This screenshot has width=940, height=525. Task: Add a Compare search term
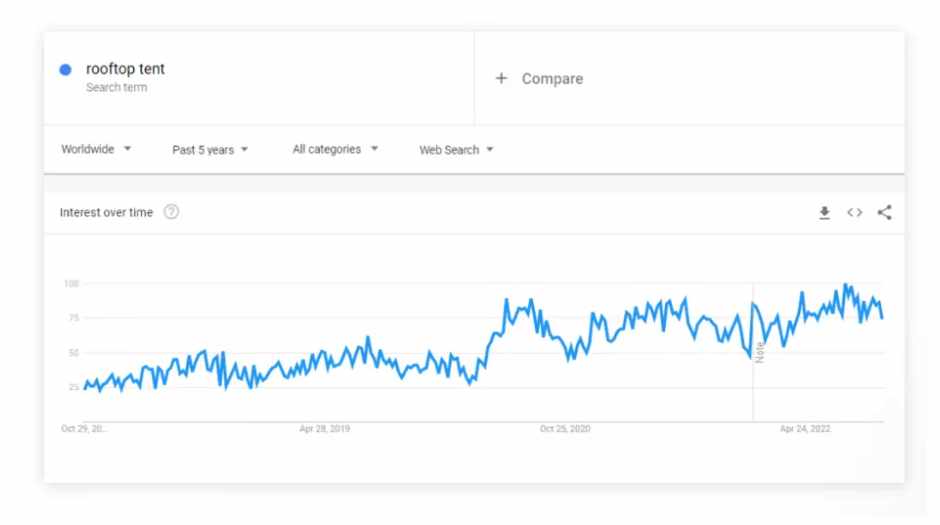[x=552, y=79]
